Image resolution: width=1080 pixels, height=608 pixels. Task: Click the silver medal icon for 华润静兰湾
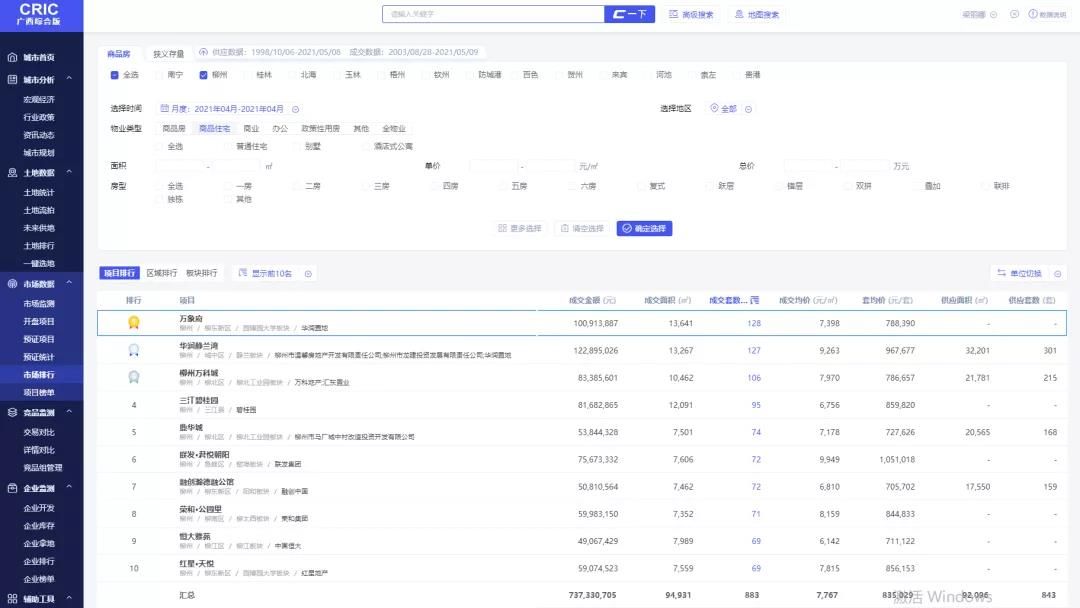[x=134, y=350]
